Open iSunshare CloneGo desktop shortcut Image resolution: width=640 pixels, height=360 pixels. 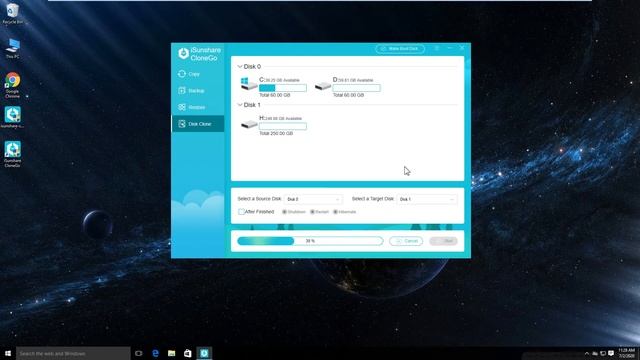tap(13, 154)
